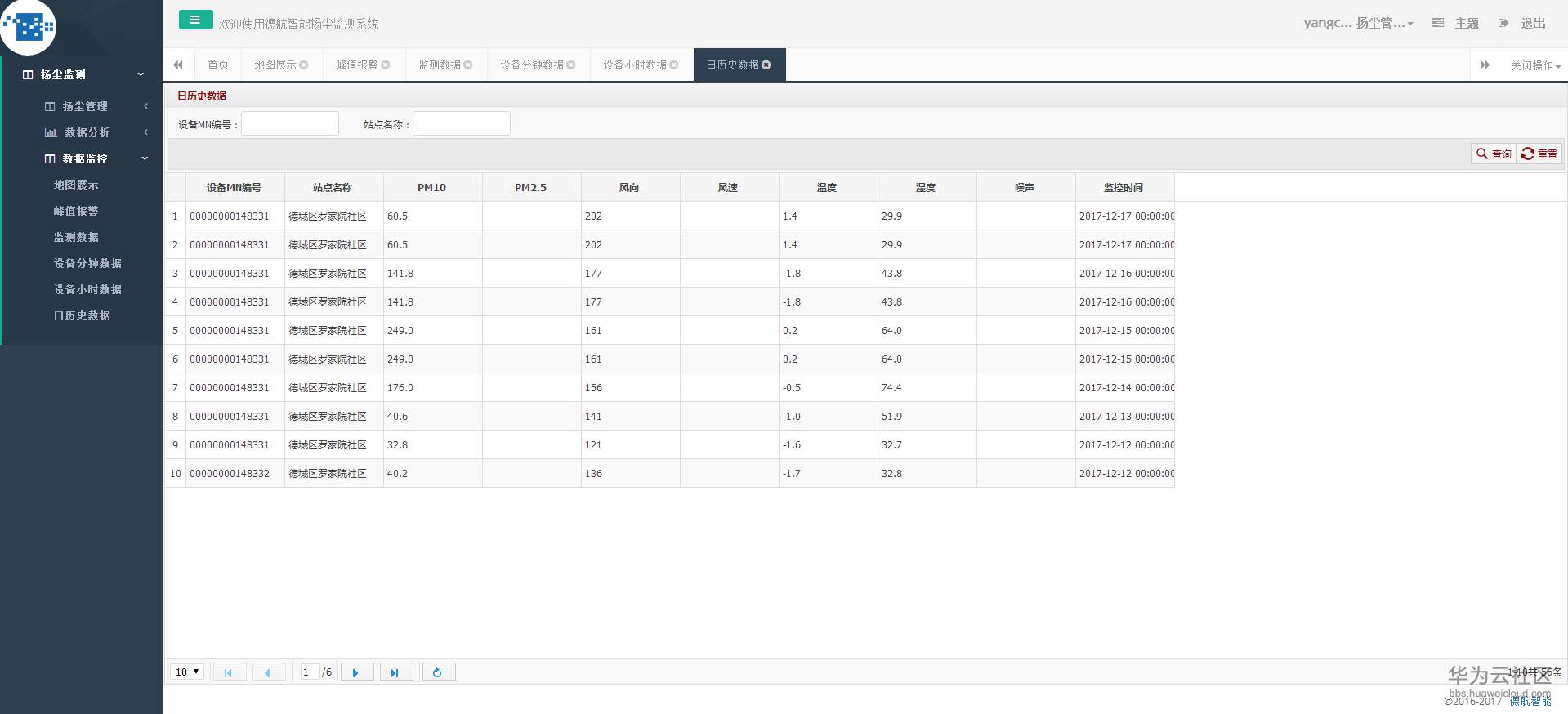Sort by the PM10 column header

[x=432, y=188]
